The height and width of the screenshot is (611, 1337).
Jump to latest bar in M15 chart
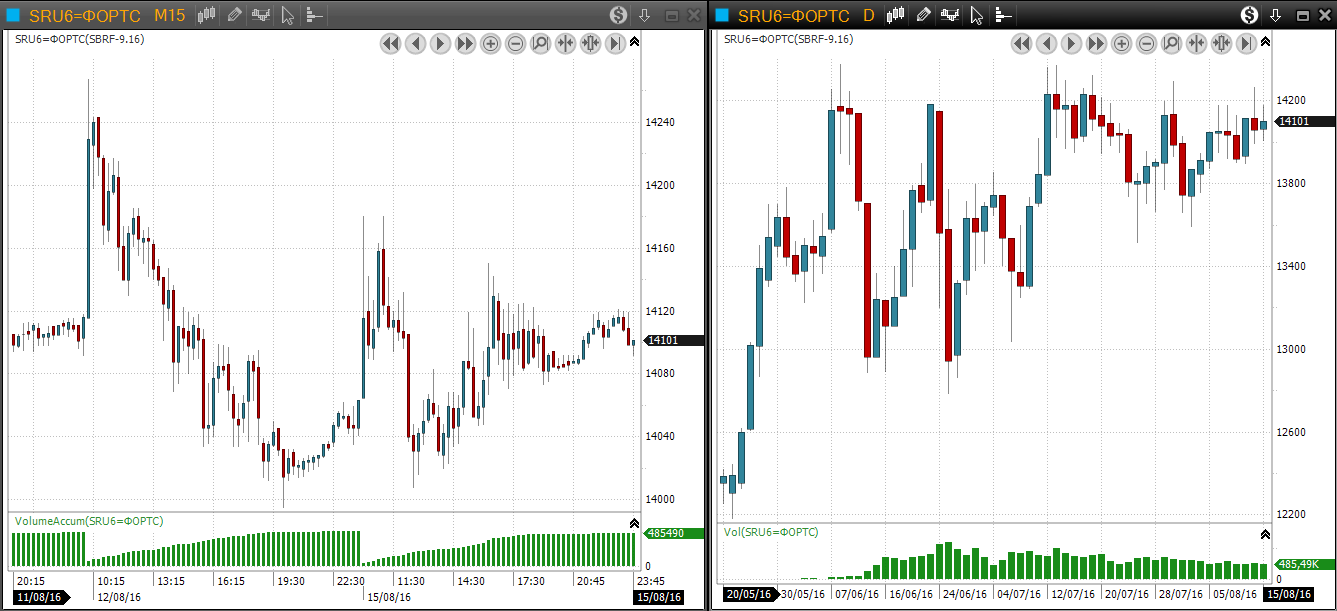click(x=615, y=44)
